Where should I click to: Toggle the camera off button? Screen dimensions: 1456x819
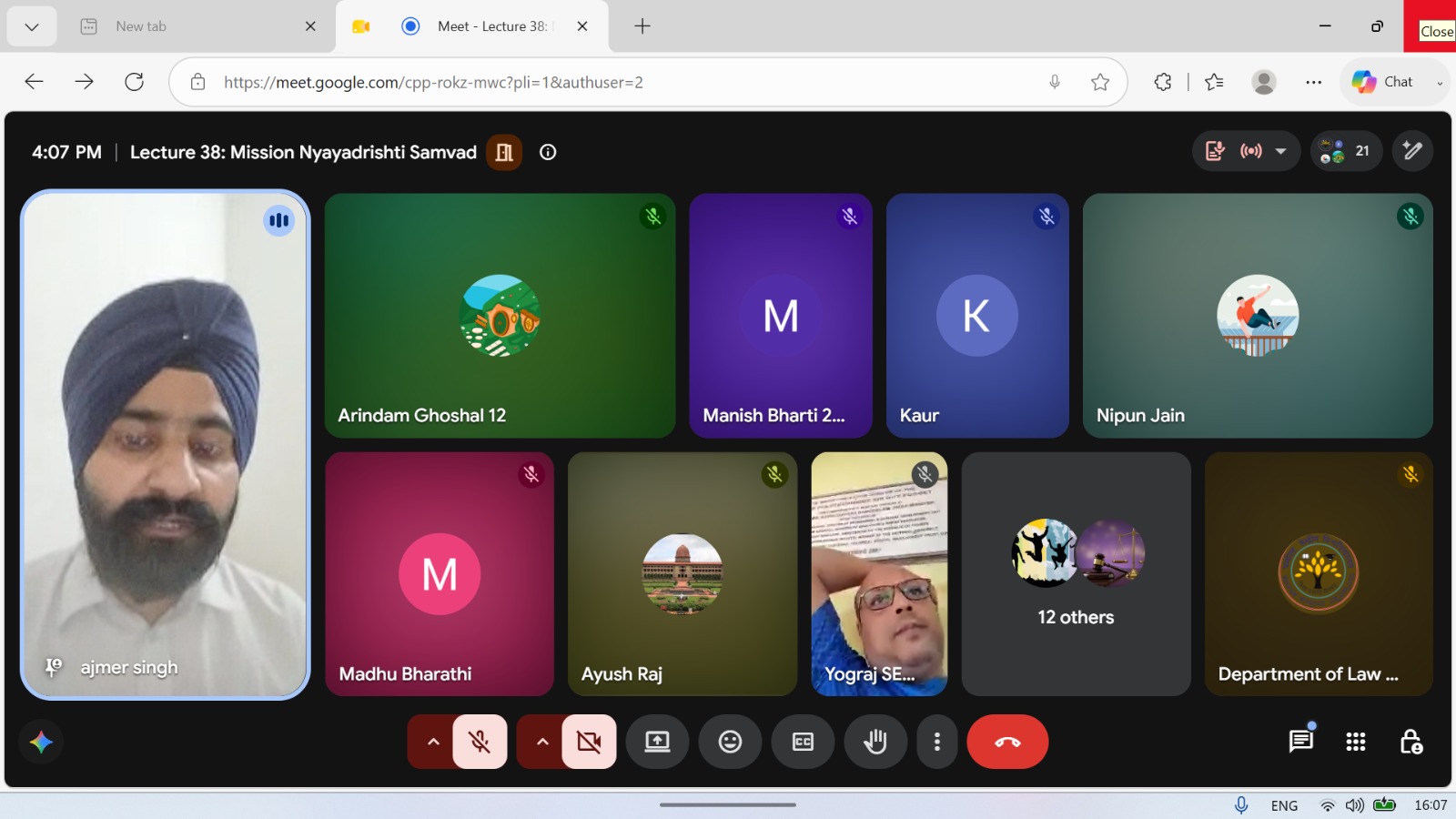point(589,742)
